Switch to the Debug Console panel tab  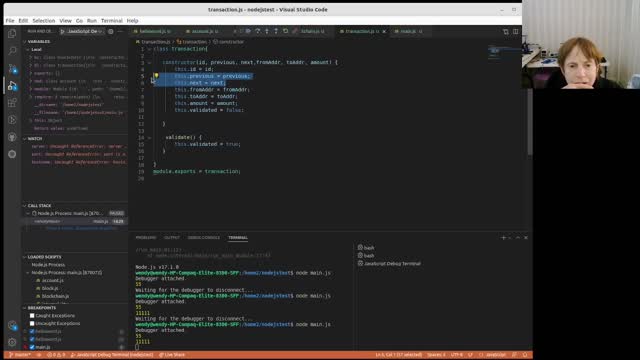click(204, 238)
